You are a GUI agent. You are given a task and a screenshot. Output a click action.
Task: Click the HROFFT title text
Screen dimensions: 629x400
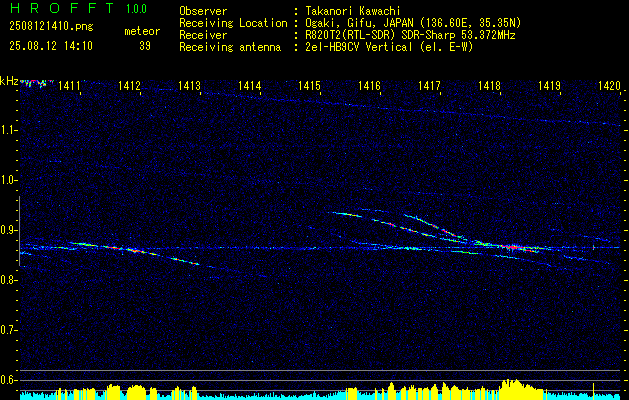(x=62, y=8)
